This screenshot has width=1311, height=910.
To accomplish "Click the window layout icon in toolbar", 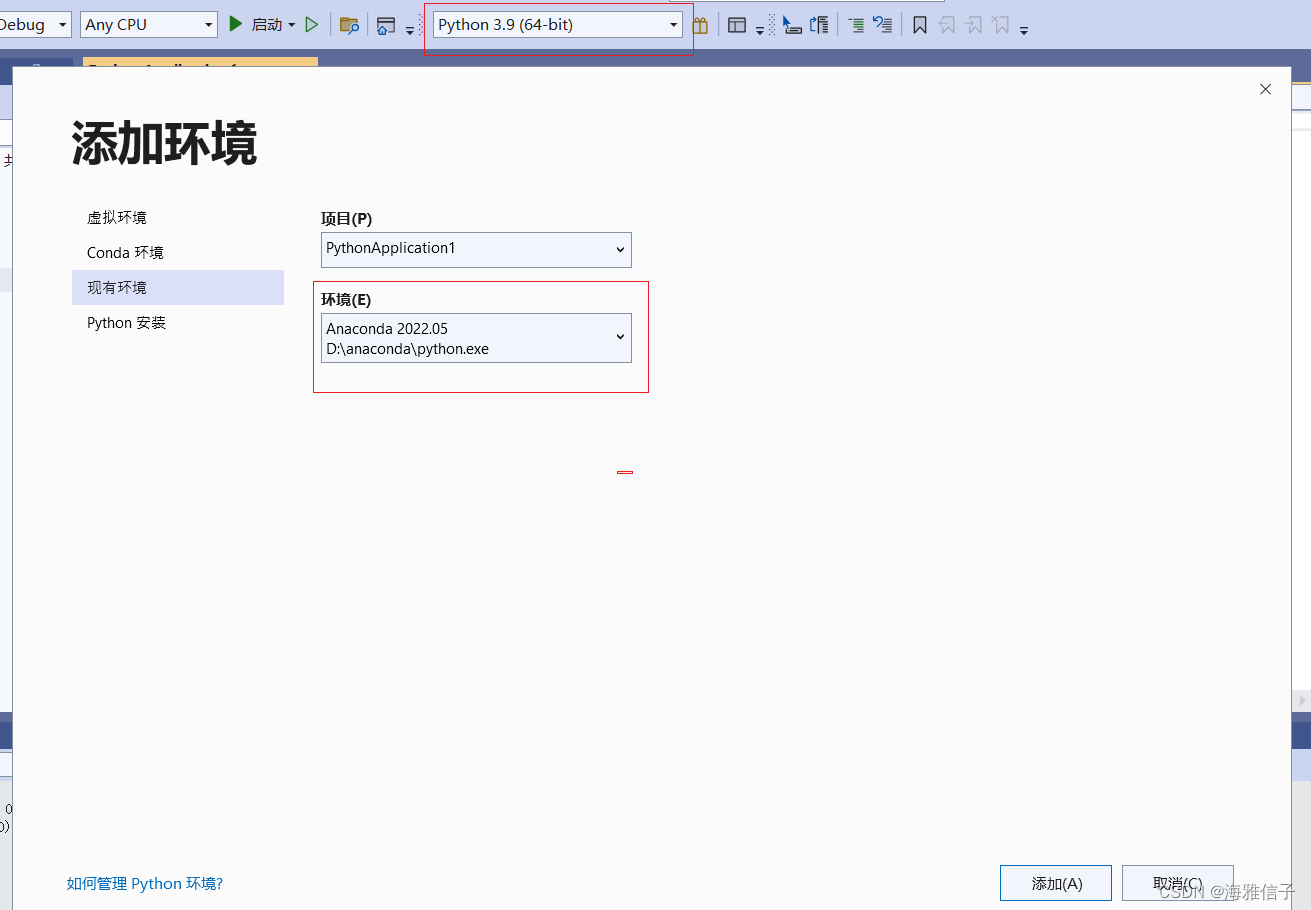I will pos(737,26).
